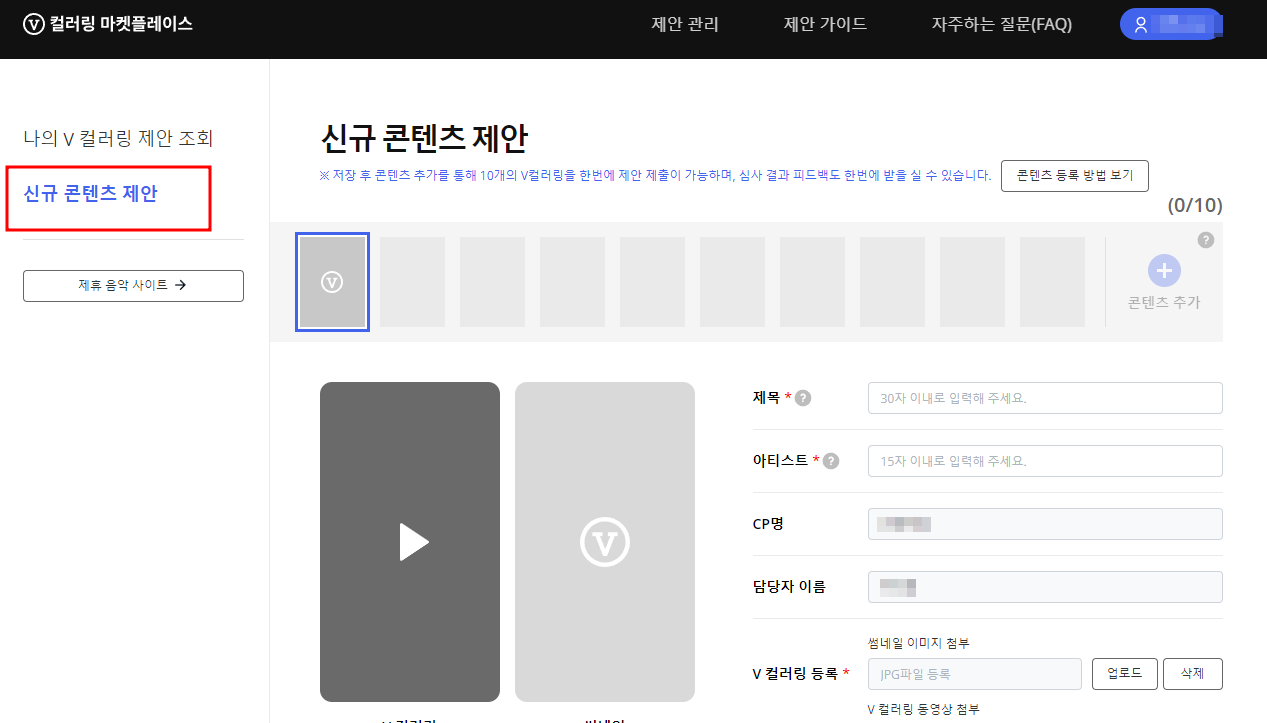Select the first content slot thumbnail
The width and height of the screenshot is (1267, 723).
(x=332, y=281)
